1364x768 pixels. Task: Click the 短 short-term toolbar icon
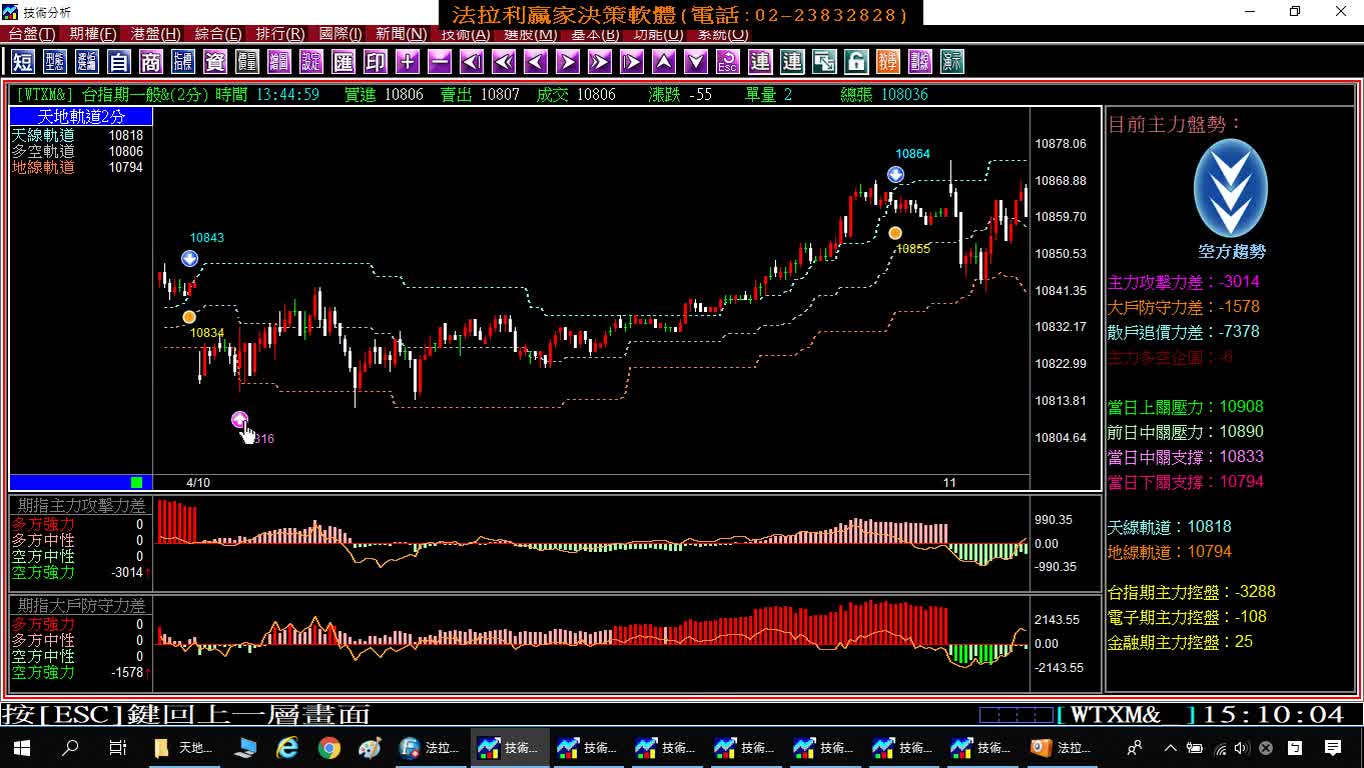click(x=23, y=62)
